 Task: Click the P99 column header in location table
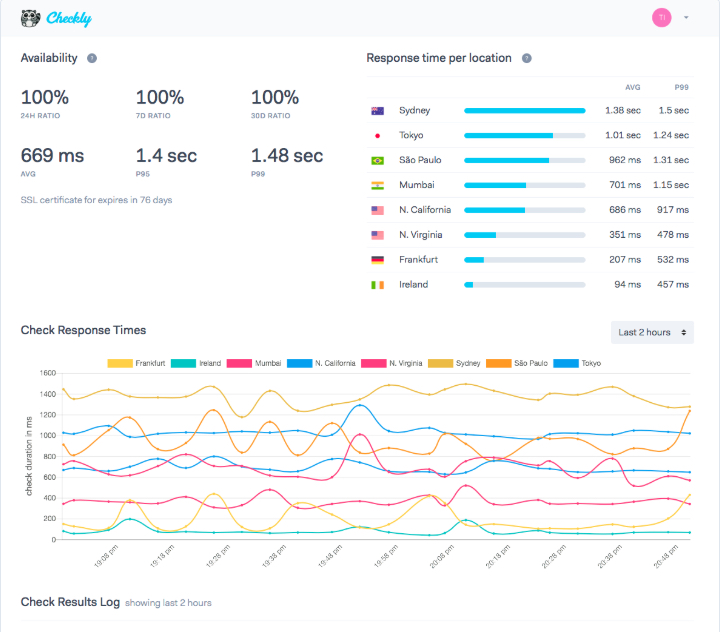[x=681, y=87]
